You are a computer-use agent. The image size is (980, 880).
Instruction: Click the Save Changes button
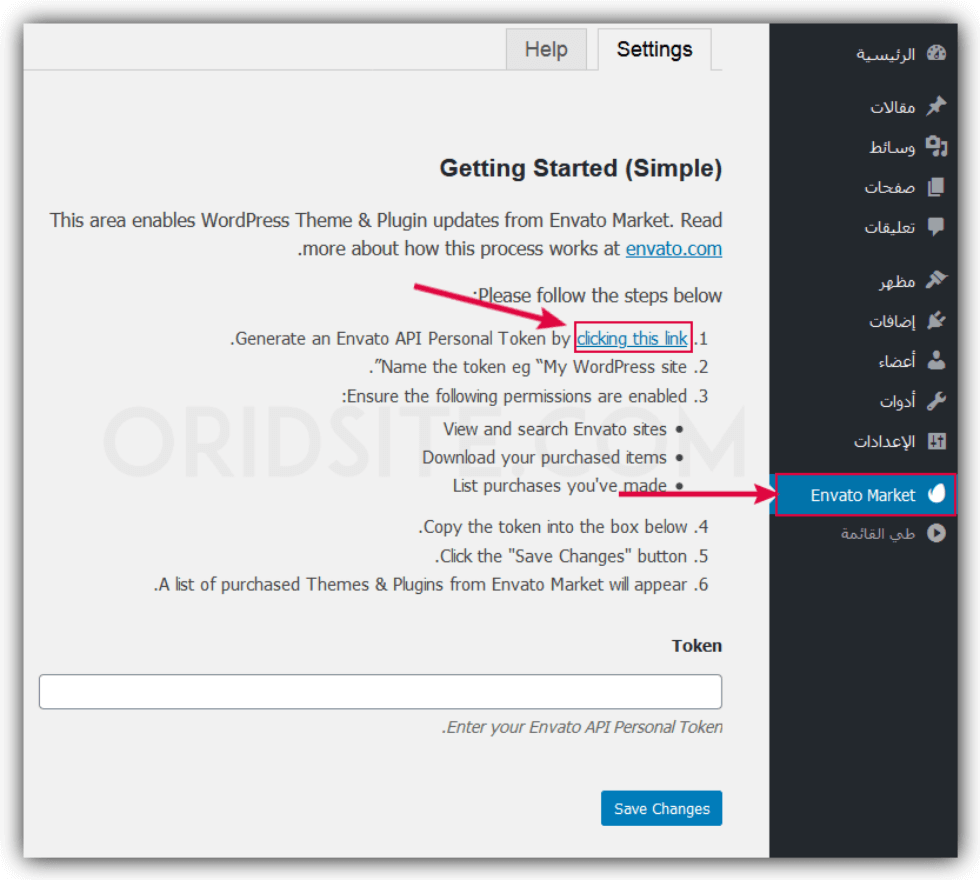coord(661,808)
